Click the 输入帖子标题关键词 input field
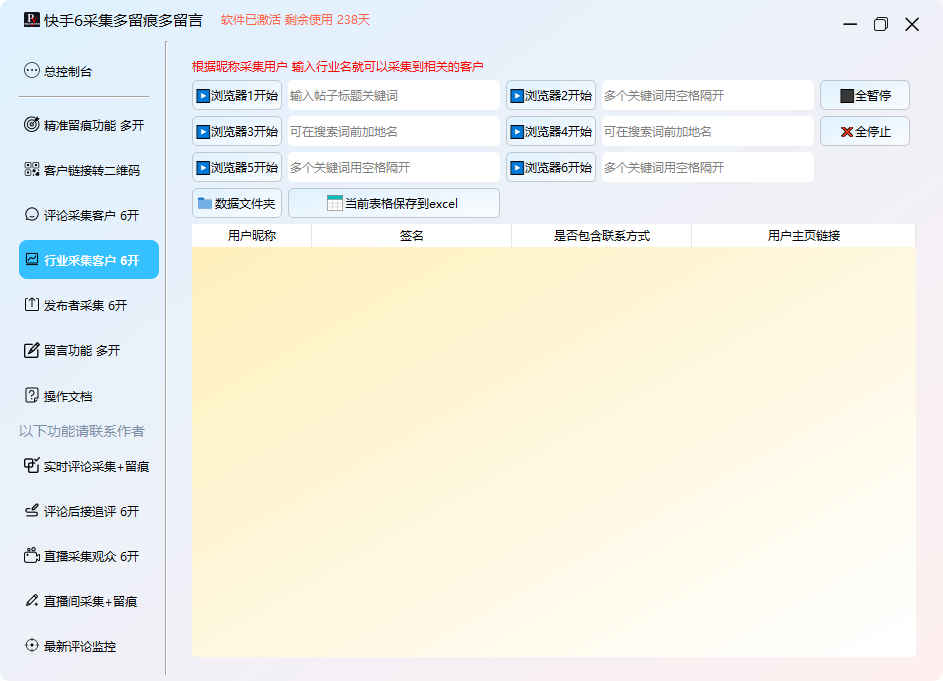 [393, 96]
